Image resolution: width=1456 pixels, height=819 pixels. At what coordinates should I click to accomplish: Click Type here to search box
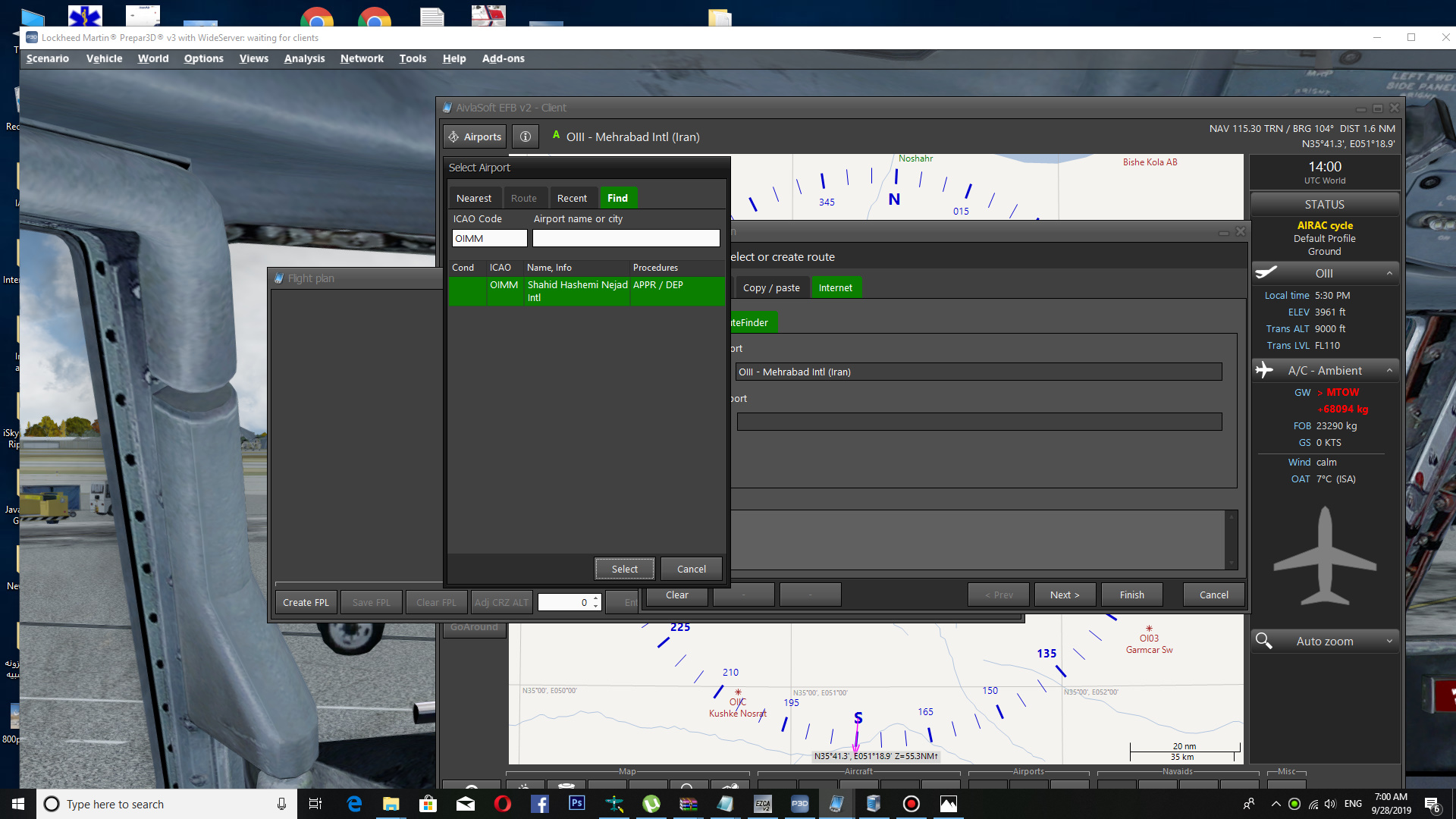[x=167, y=804]
